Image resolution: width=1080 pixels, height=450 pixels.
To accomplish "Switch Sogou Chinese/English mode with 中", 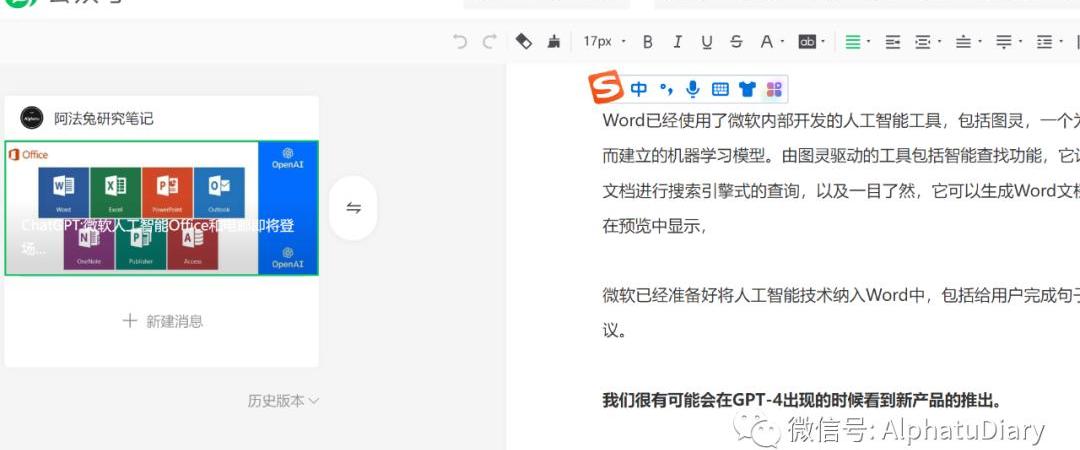I will pyautogui.click(x=639, y=89).
